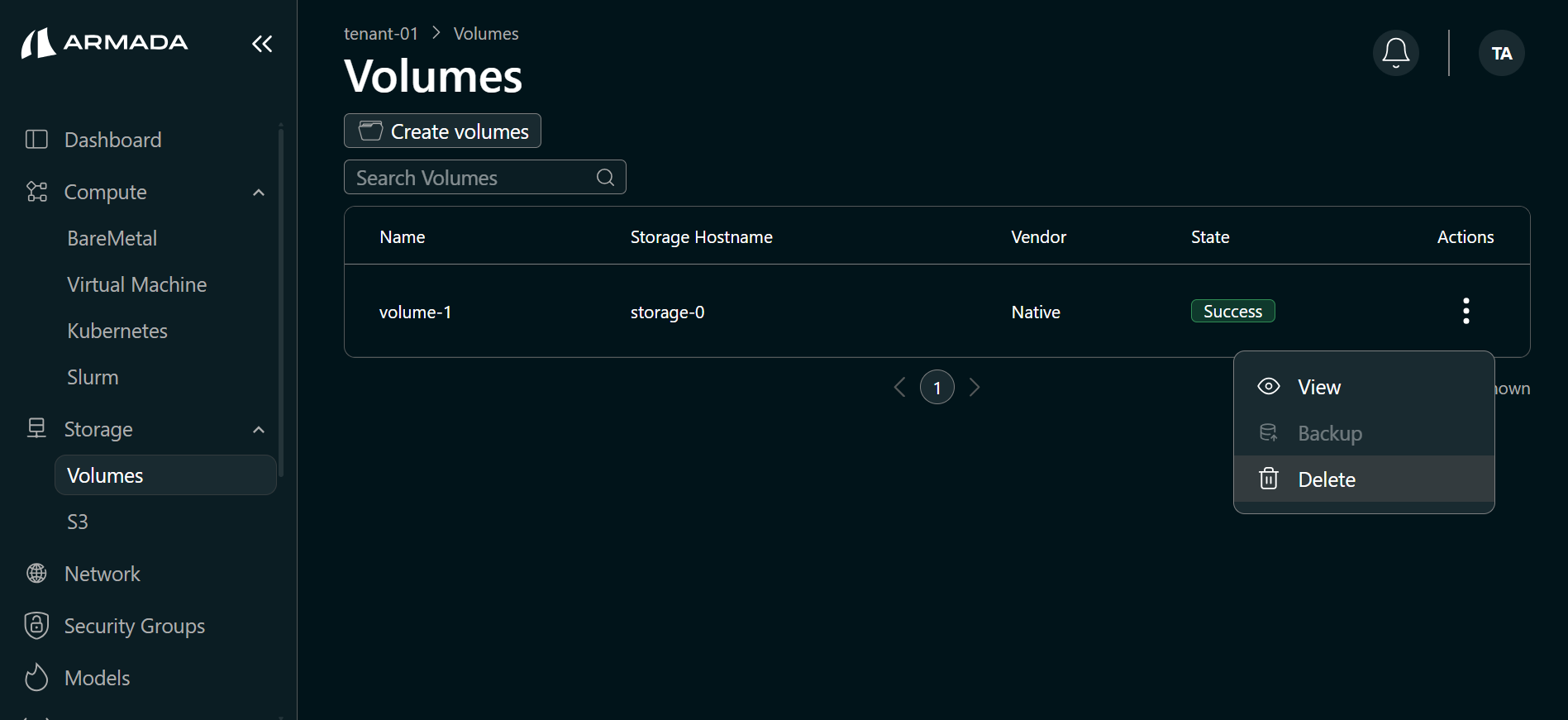1568x720 pixels.
Task: Click the Name column header
Action: coord(402,237)
